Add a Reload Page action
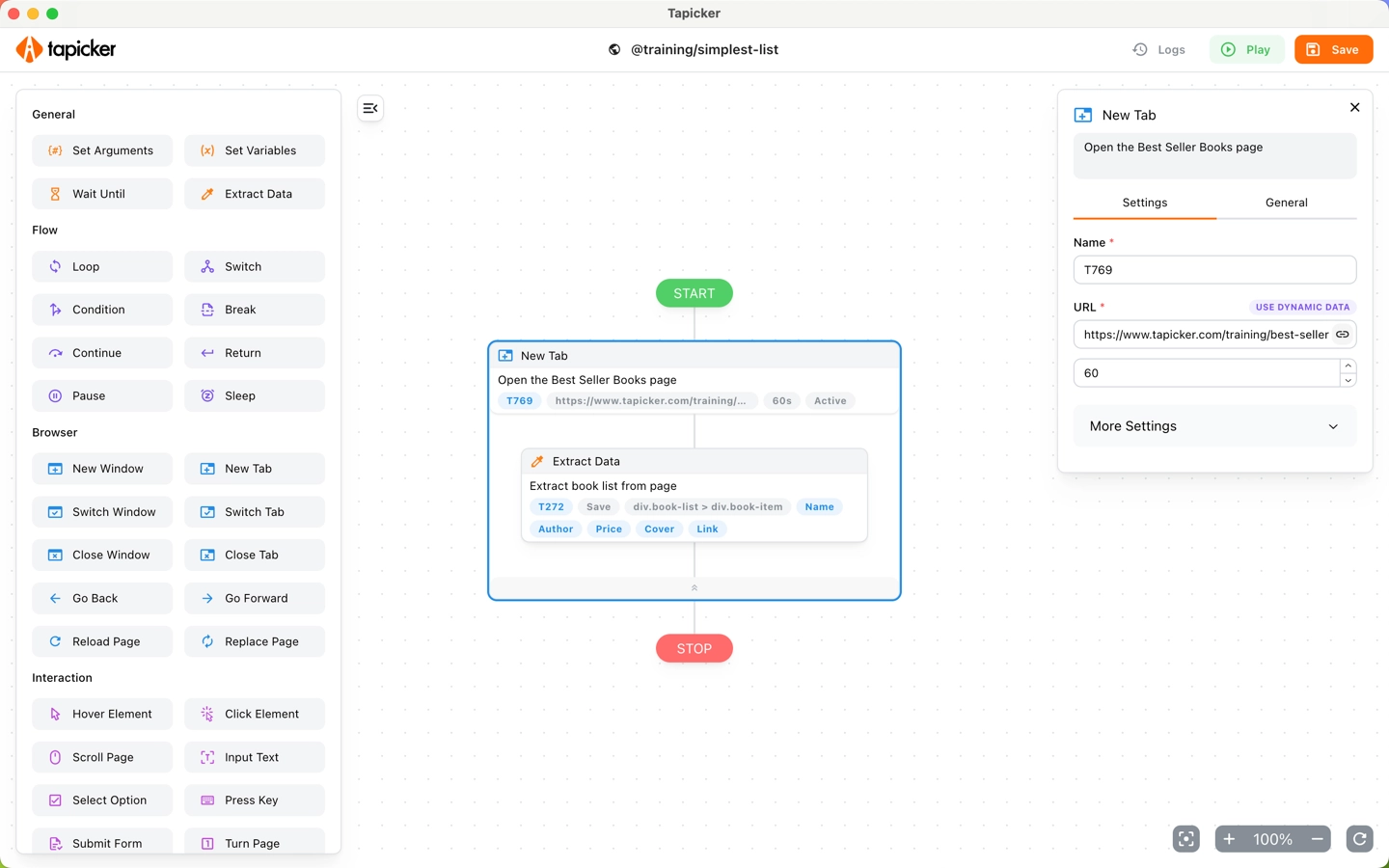This screenshot has width=1389, height=868. click(x=102, y=641)
